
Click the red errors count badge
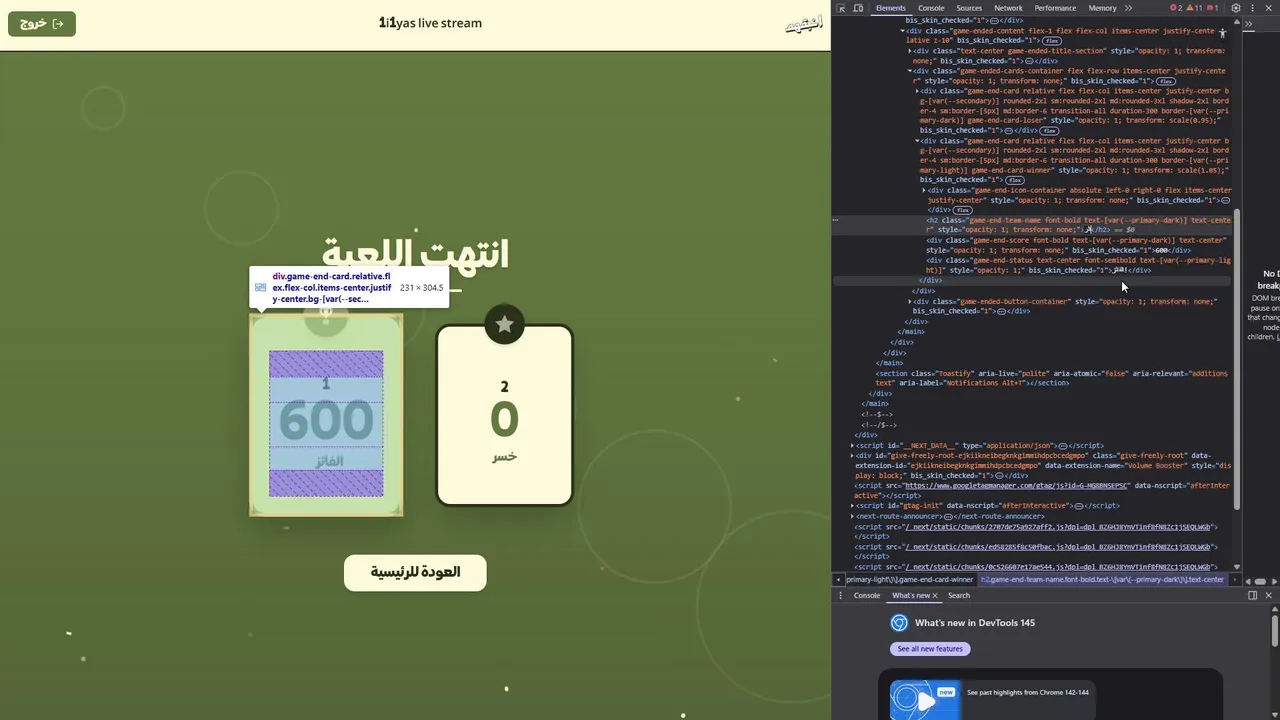[x=1176, y=8]
